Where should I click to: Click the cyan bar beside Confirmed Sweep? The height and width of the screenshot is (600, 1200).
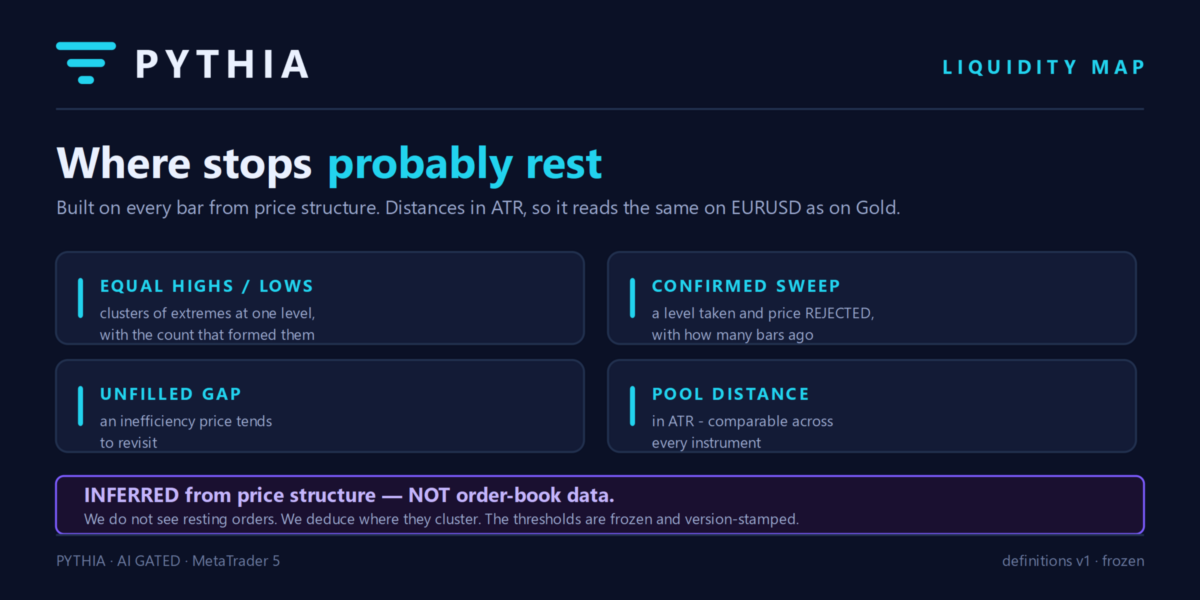(x=632, y=298)
